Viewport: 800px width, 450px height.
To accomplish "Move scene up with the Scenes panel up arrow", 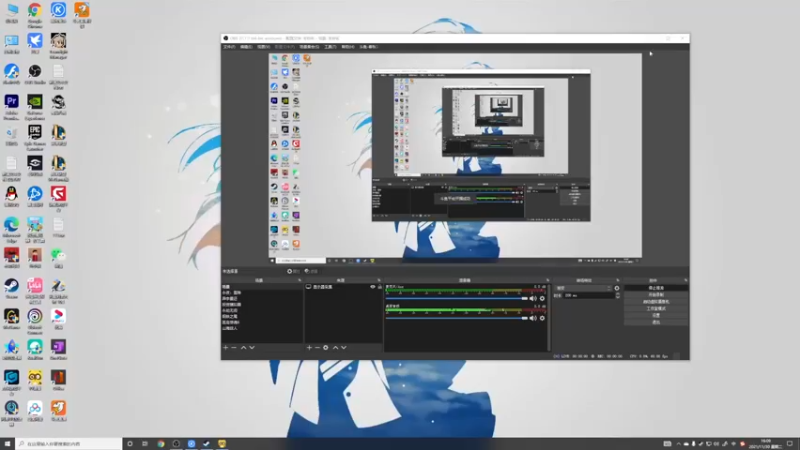I will [243, 347].
